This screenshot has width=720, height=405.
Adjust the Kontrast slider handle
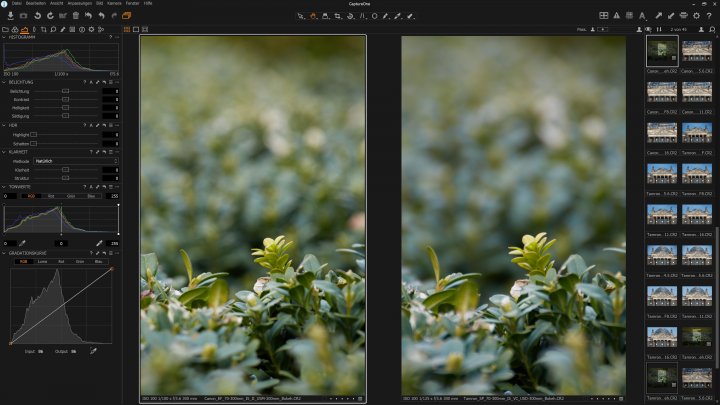[66, 100]
